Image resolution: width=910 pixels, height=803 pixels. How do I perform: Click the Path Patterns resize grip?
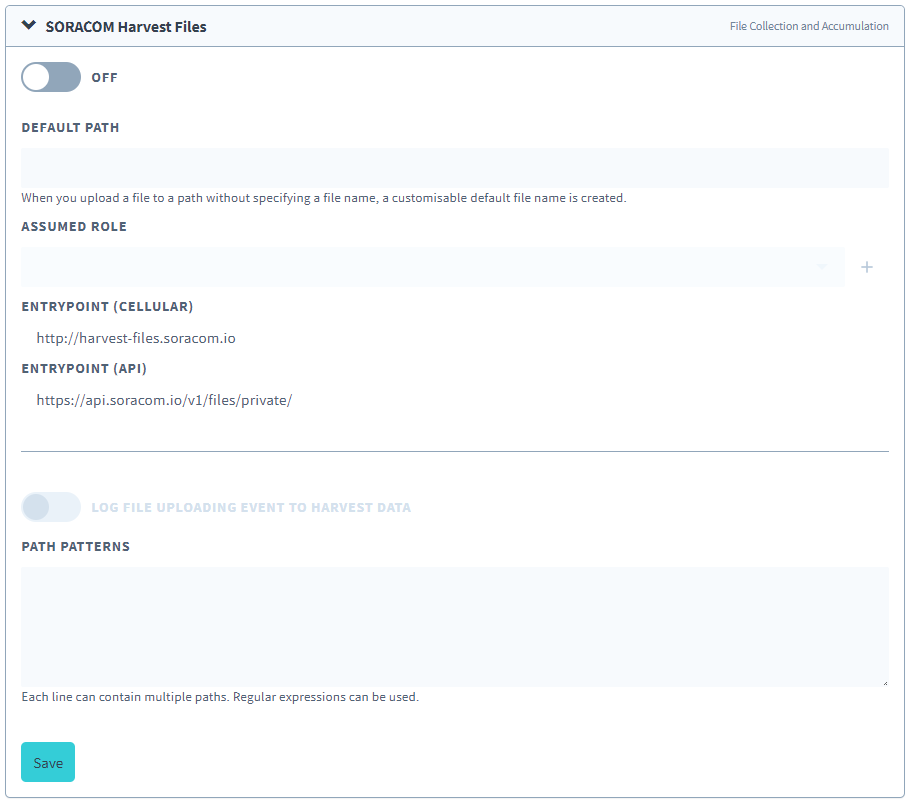[x=885, y=682]
